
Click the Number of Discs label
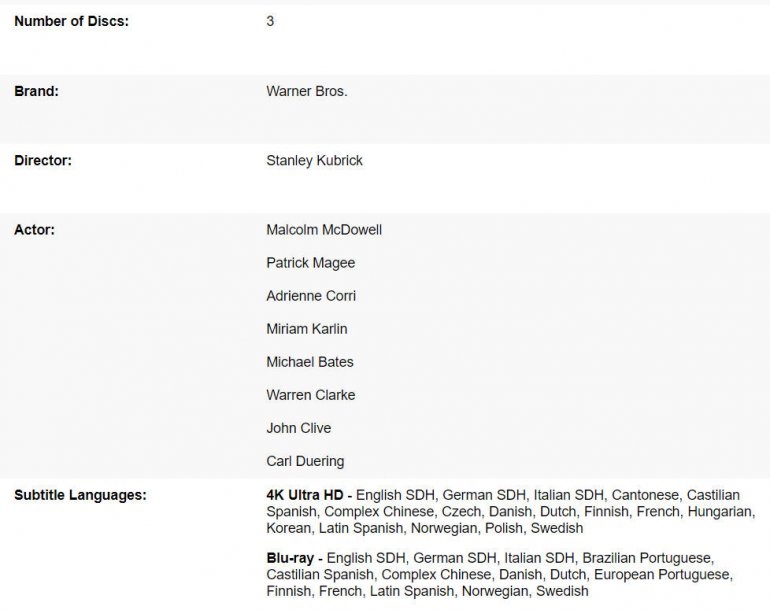pos(71,22)
